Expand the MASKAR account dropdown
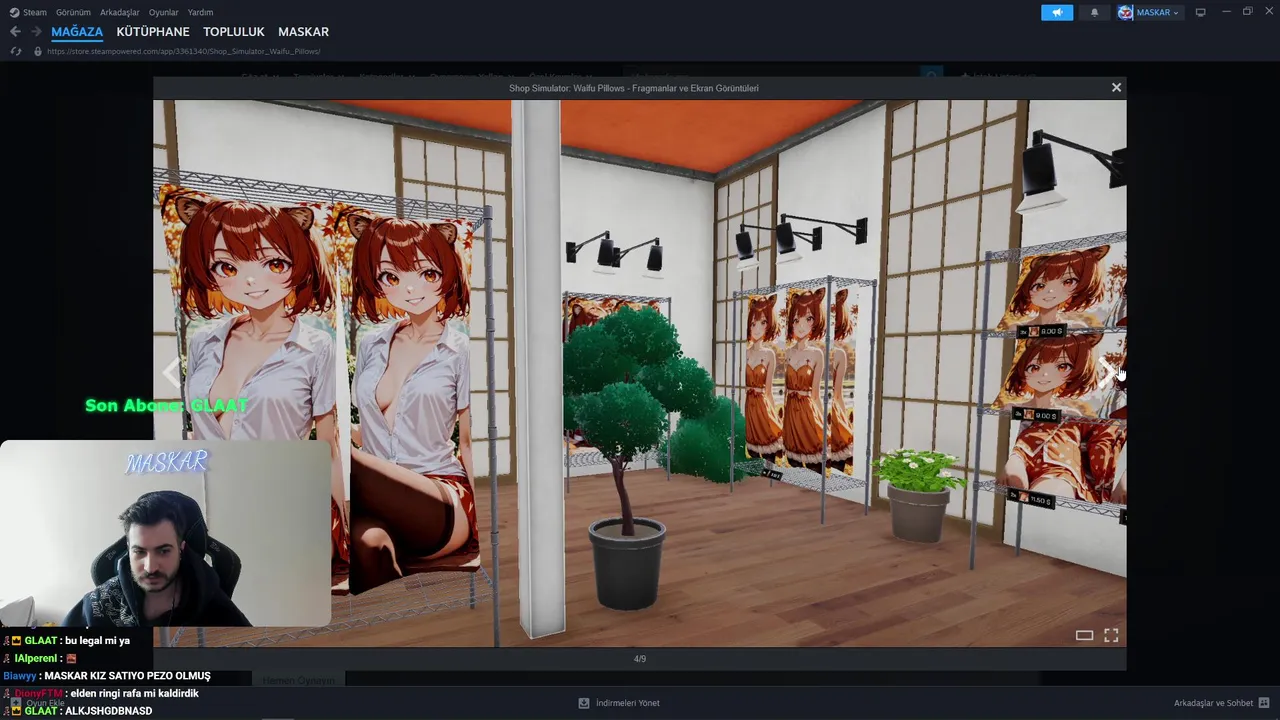This screenshot has width=1280, height=720. [x=1158, y=12]
